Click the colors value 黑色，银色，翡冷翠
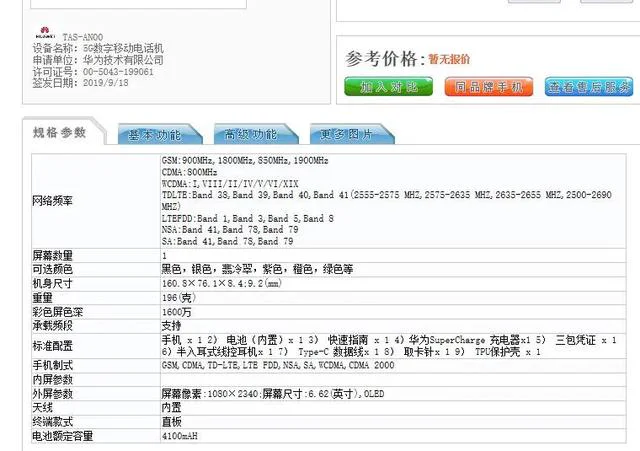This screenshot has height=451, width=640. (257, 269)
